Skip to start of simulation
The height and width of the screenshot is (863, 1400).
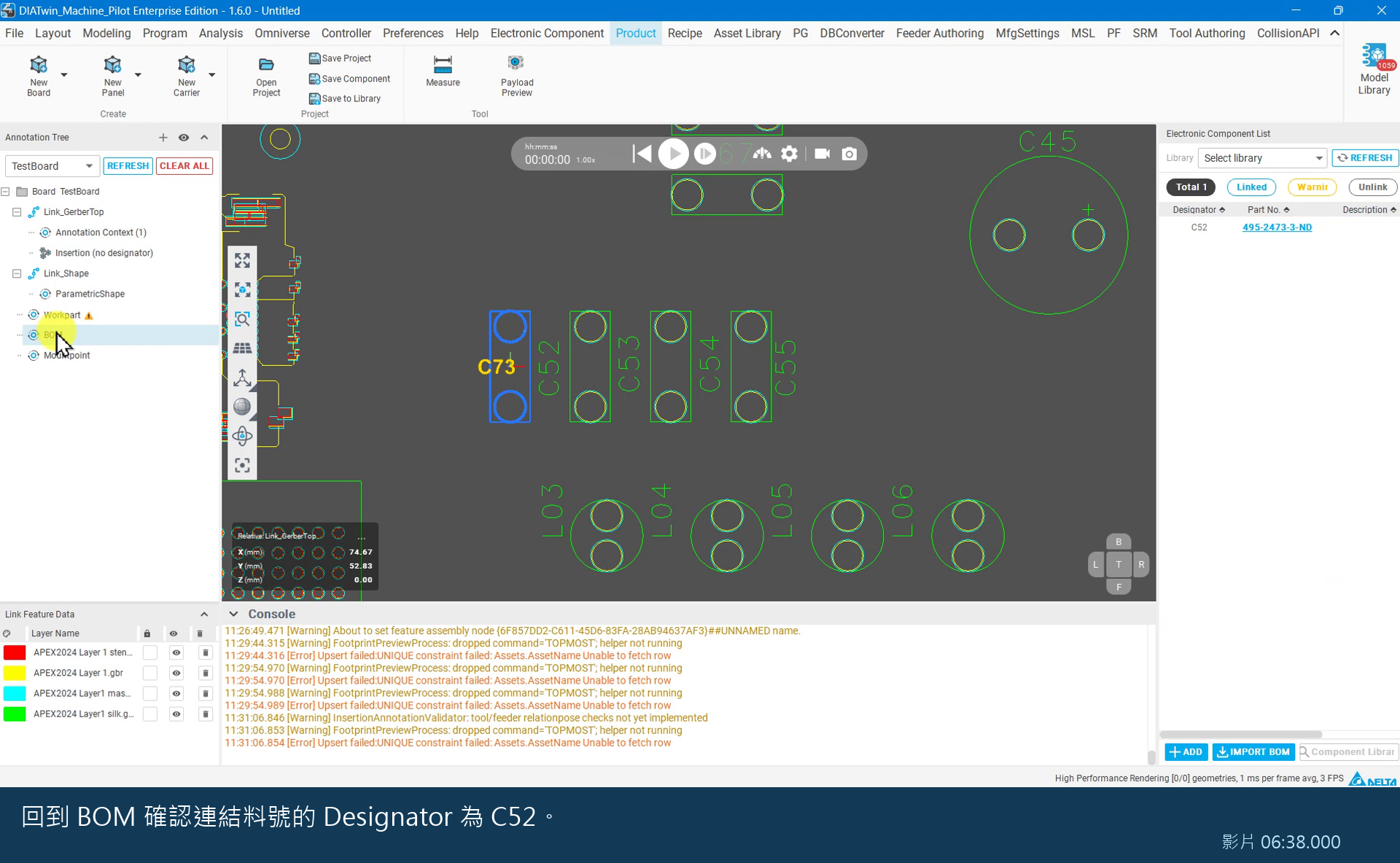(x=642, y=154)
